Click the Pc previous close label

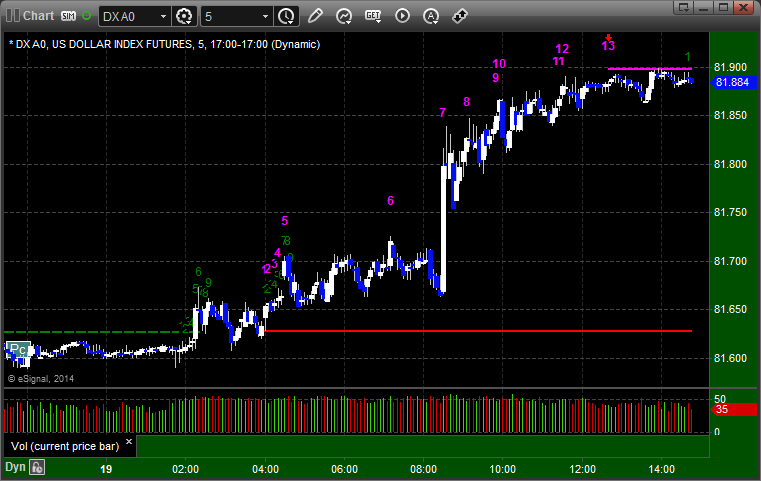pos(18,349)
